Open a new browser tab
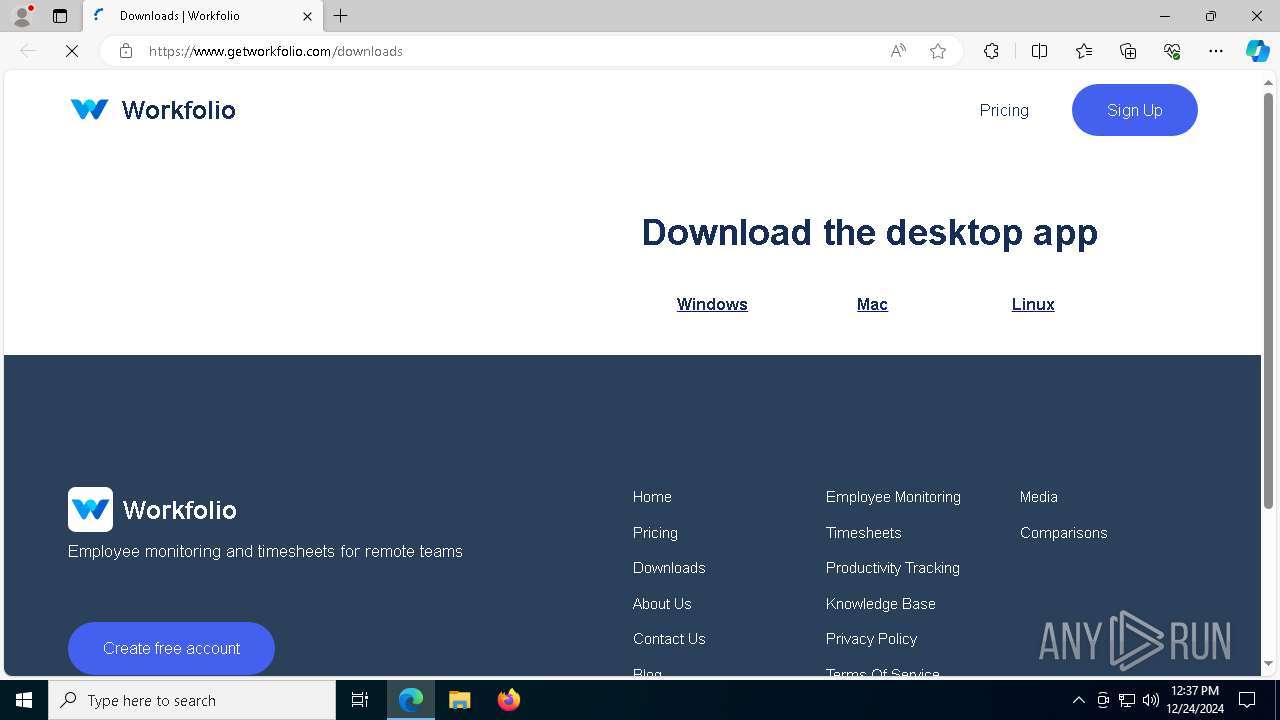The height and width of the screenshot is (720, 1280). (x=341, y=16)
